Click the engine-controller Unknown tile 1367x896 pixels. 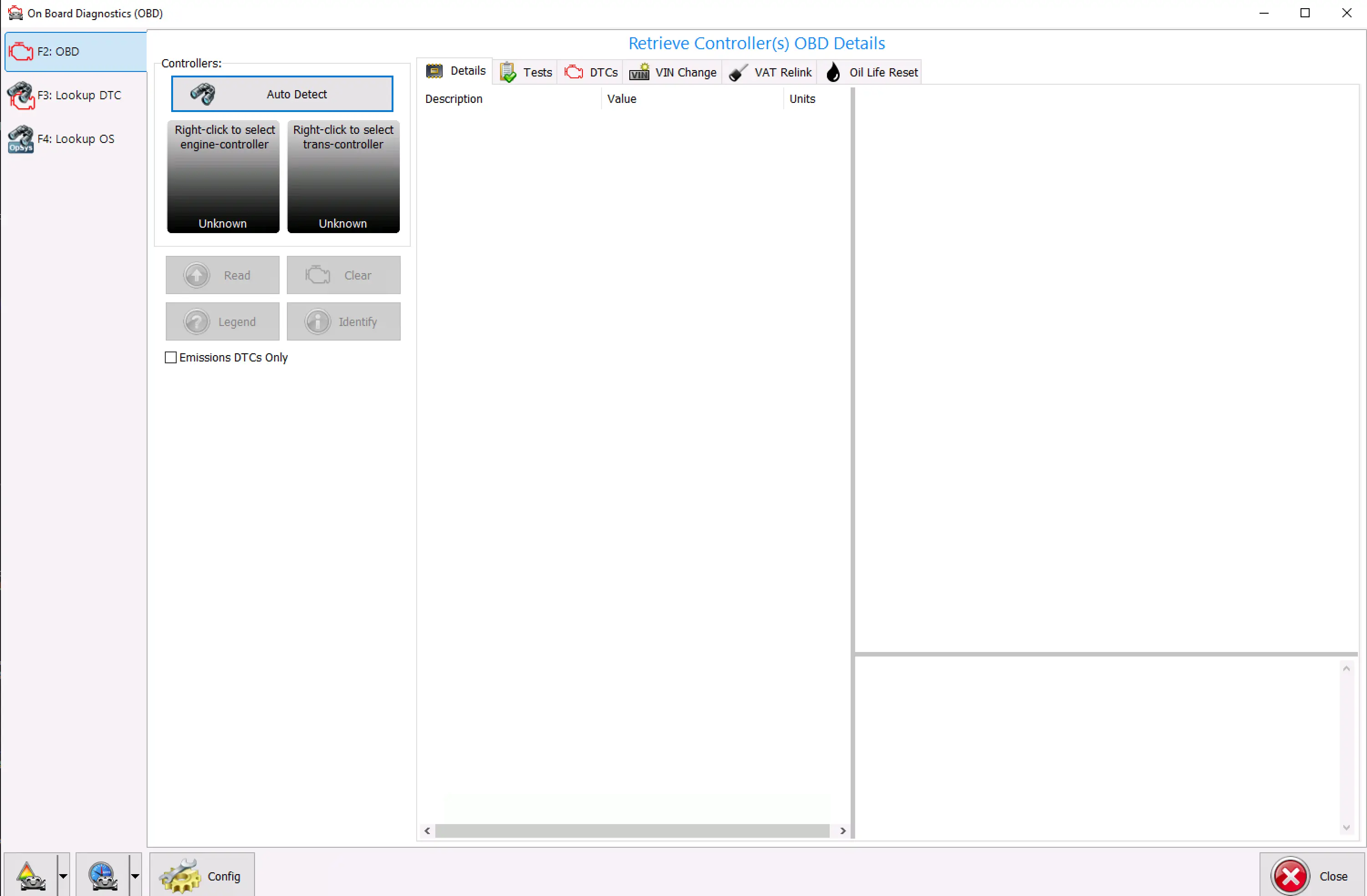[223, 177]
